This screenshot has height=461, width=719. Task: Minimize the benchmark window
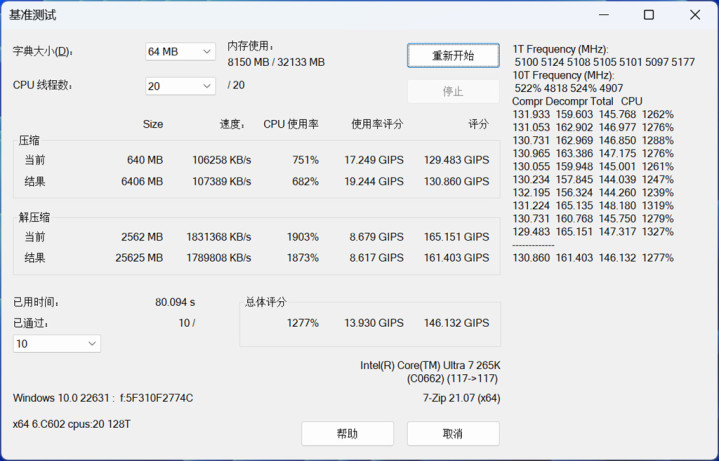[x=604, y=15]
